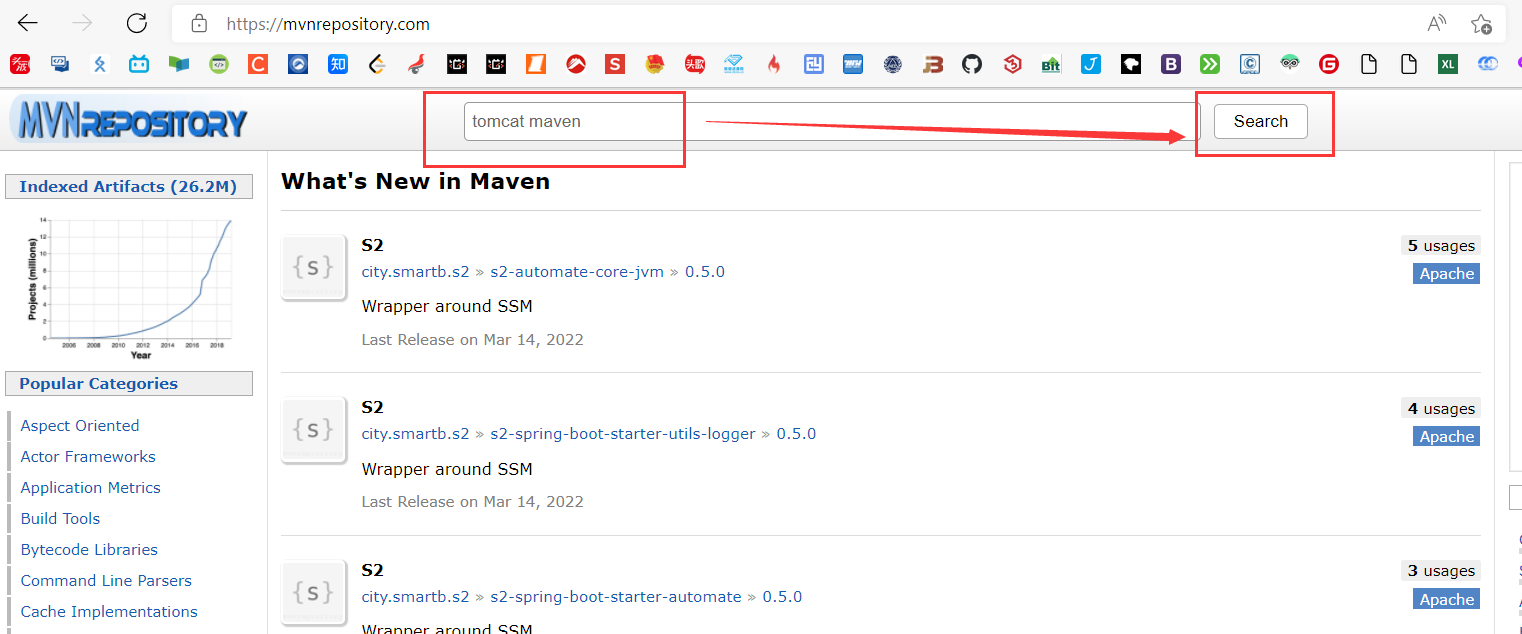Open the s2-automate-core-jvm artifact link
The width and height of the screenshot is (1522, 634).
tap(577, 272)
